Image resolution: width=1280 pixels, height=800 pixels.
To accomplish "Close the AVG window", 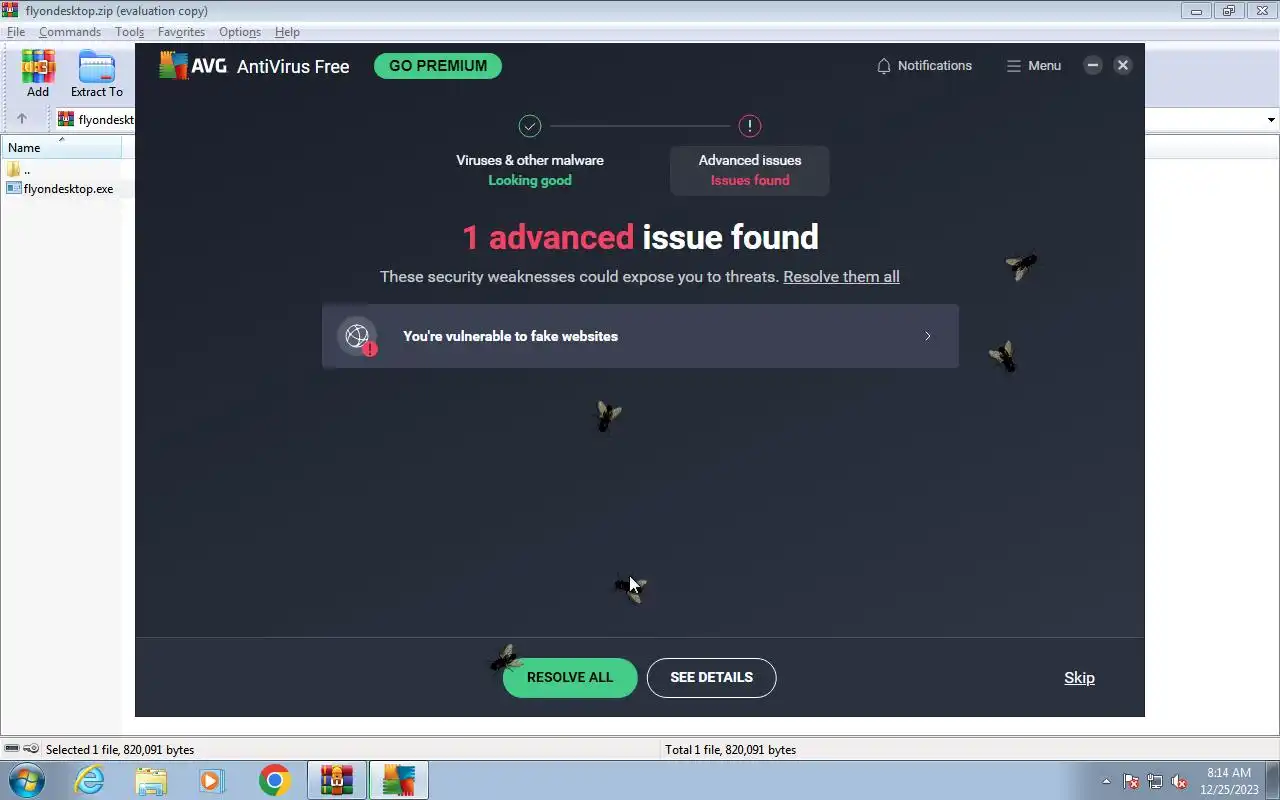I will 1123,65.
